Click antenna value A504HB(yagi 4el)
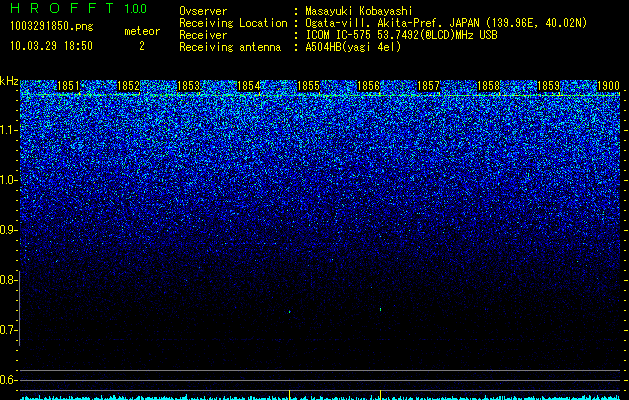Viewport: 629px width, 400px height. 353,47
